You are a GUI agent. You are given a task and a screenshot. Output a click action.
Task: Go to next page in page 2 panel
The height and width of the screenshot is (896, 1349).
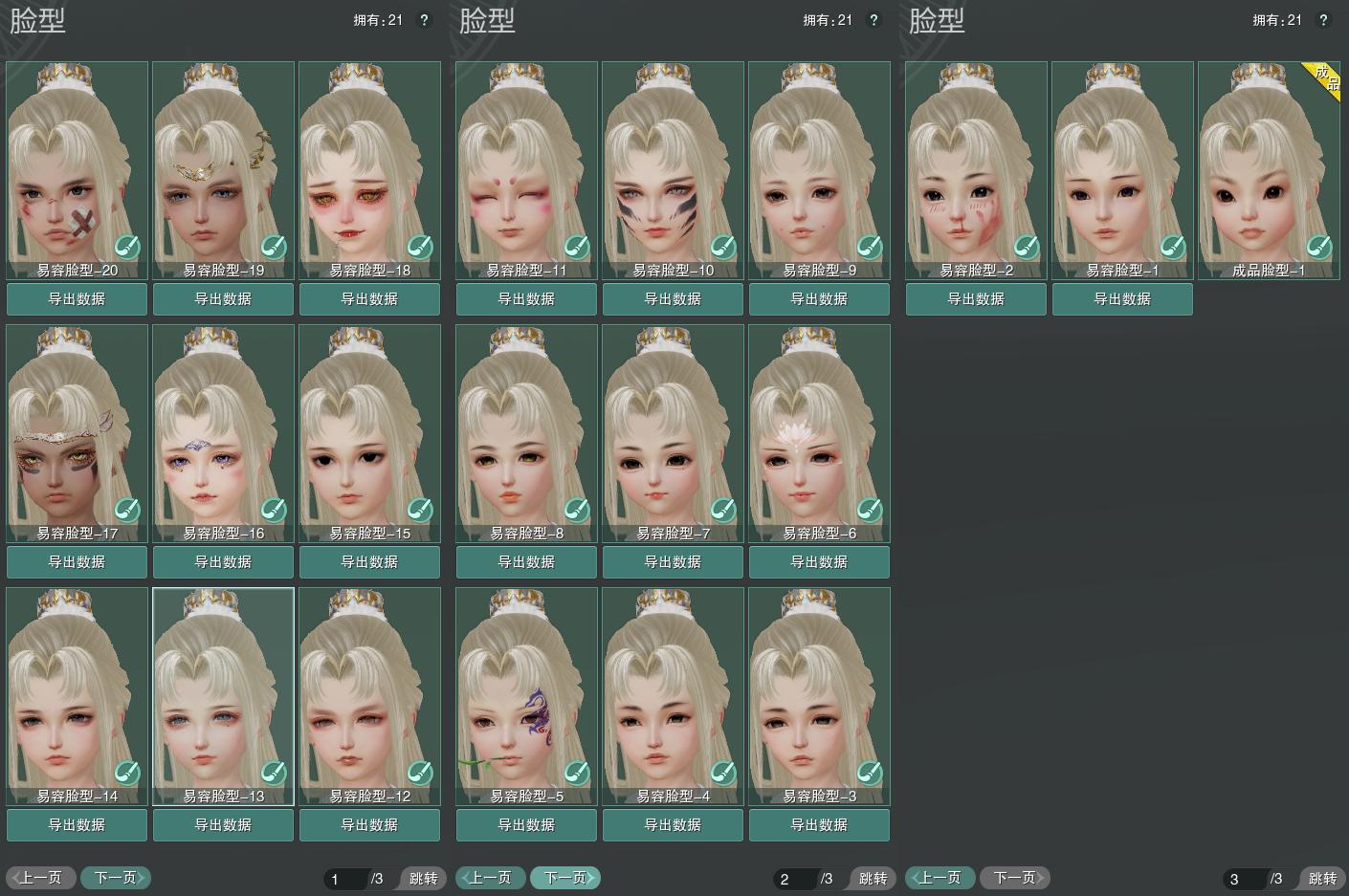pos(565,878)
